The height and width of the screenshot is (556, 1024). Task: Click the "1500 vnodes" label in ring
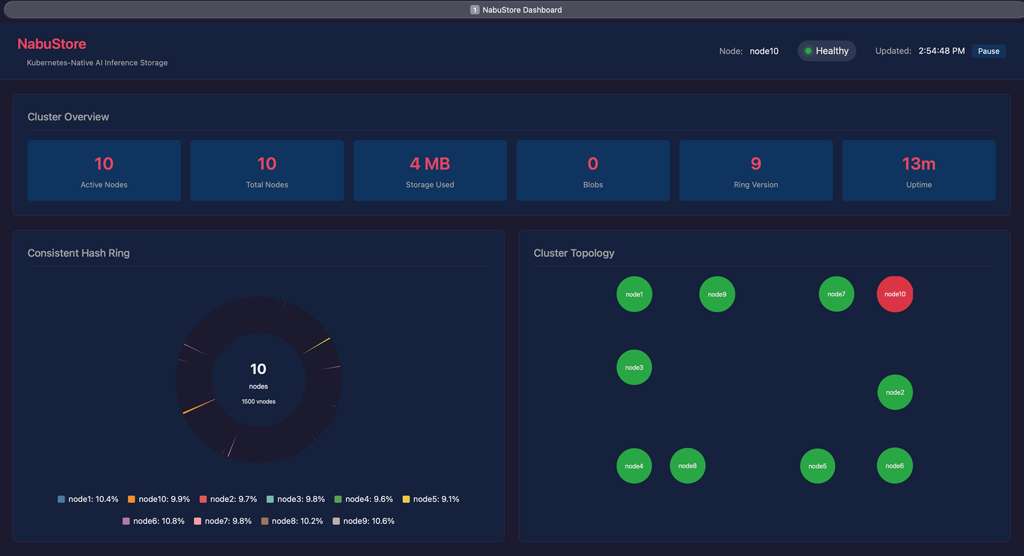259,402
